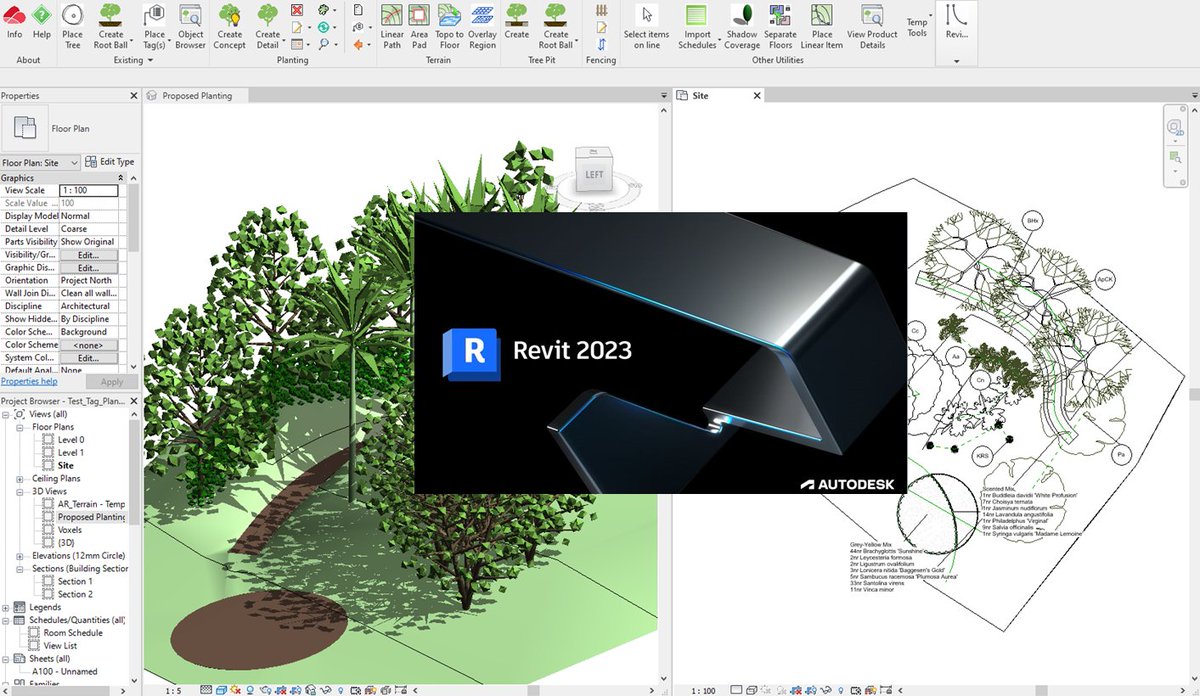Select the Background Color Scheme field
1200x696 pixels.
click(90, 331)
